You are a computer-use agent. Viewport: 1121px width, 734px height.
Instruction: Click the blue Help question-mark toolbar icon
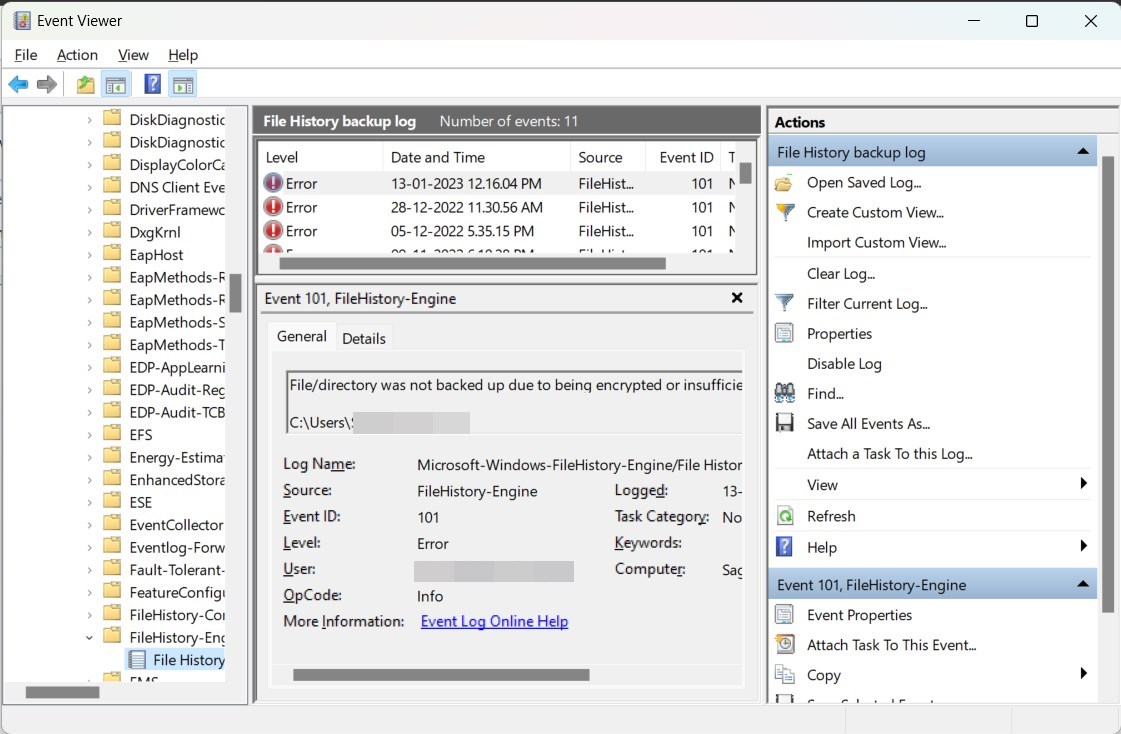pos(152,84)
